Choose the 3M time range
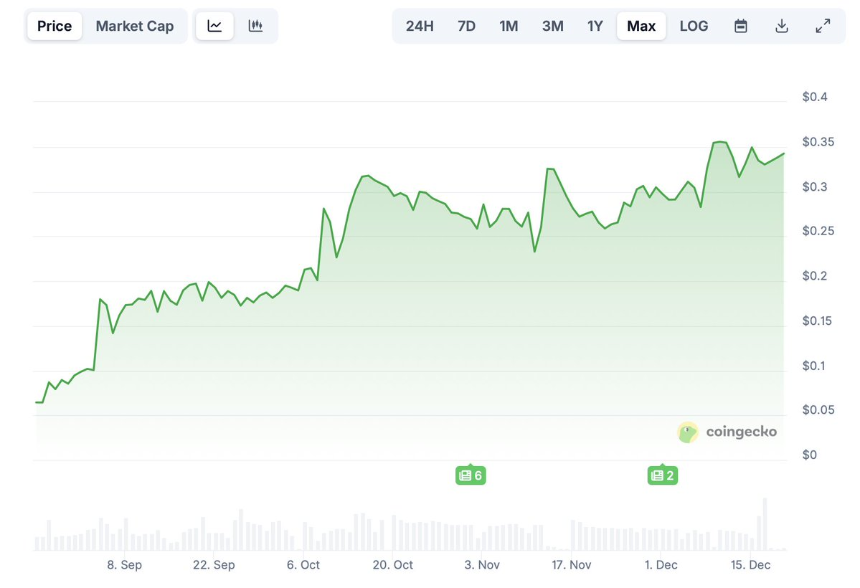The height and width of the screenshot is (588, 860). pyautogui.click(x=552, y=26)
